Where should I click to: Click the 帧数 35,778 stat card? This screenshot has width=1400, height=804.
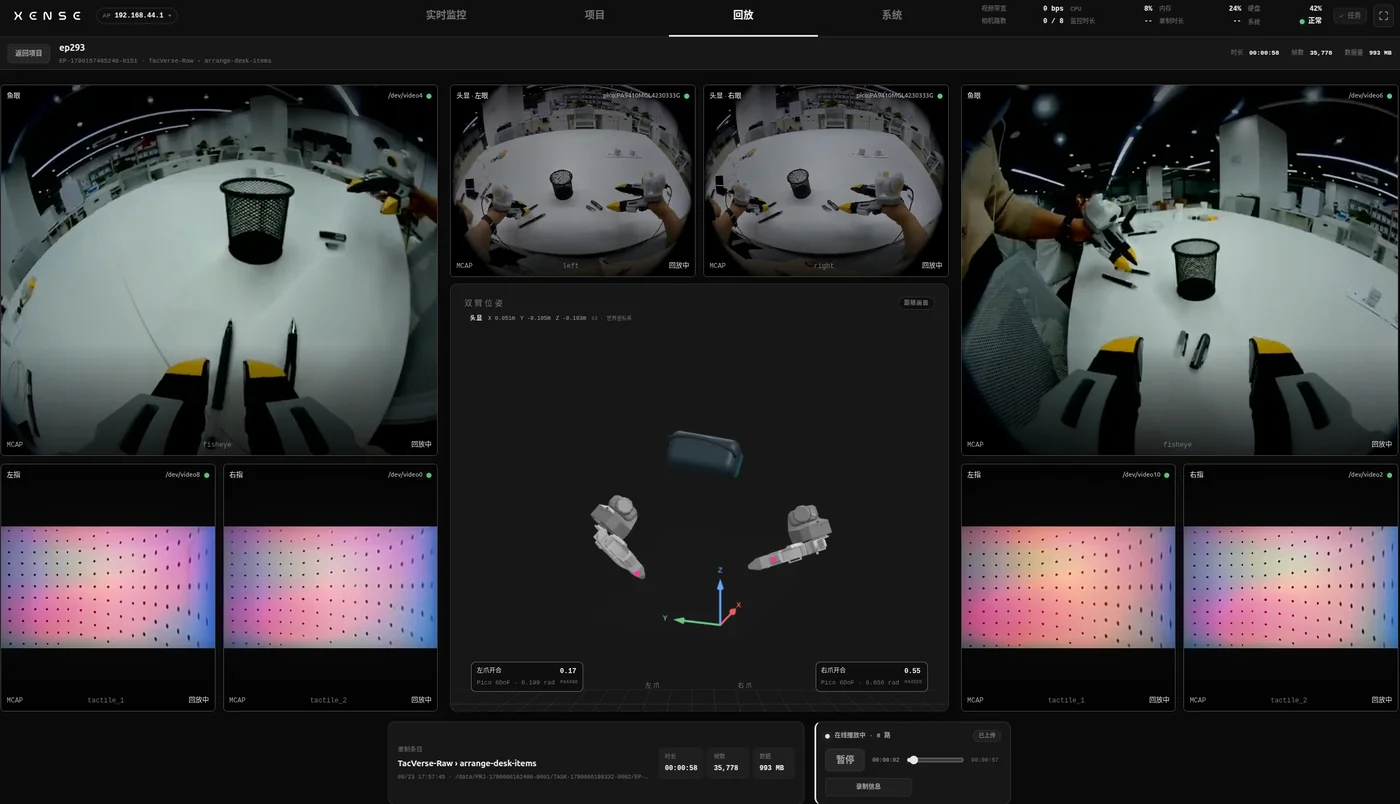[726, 763]
